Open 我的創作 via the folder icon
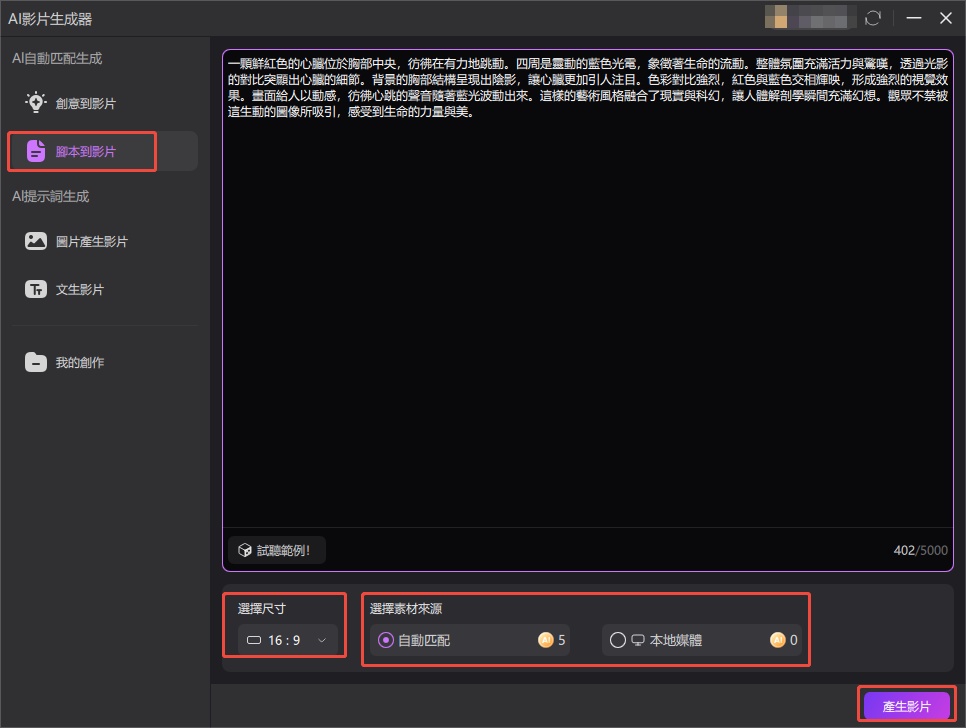 click(x=36, y=363)
